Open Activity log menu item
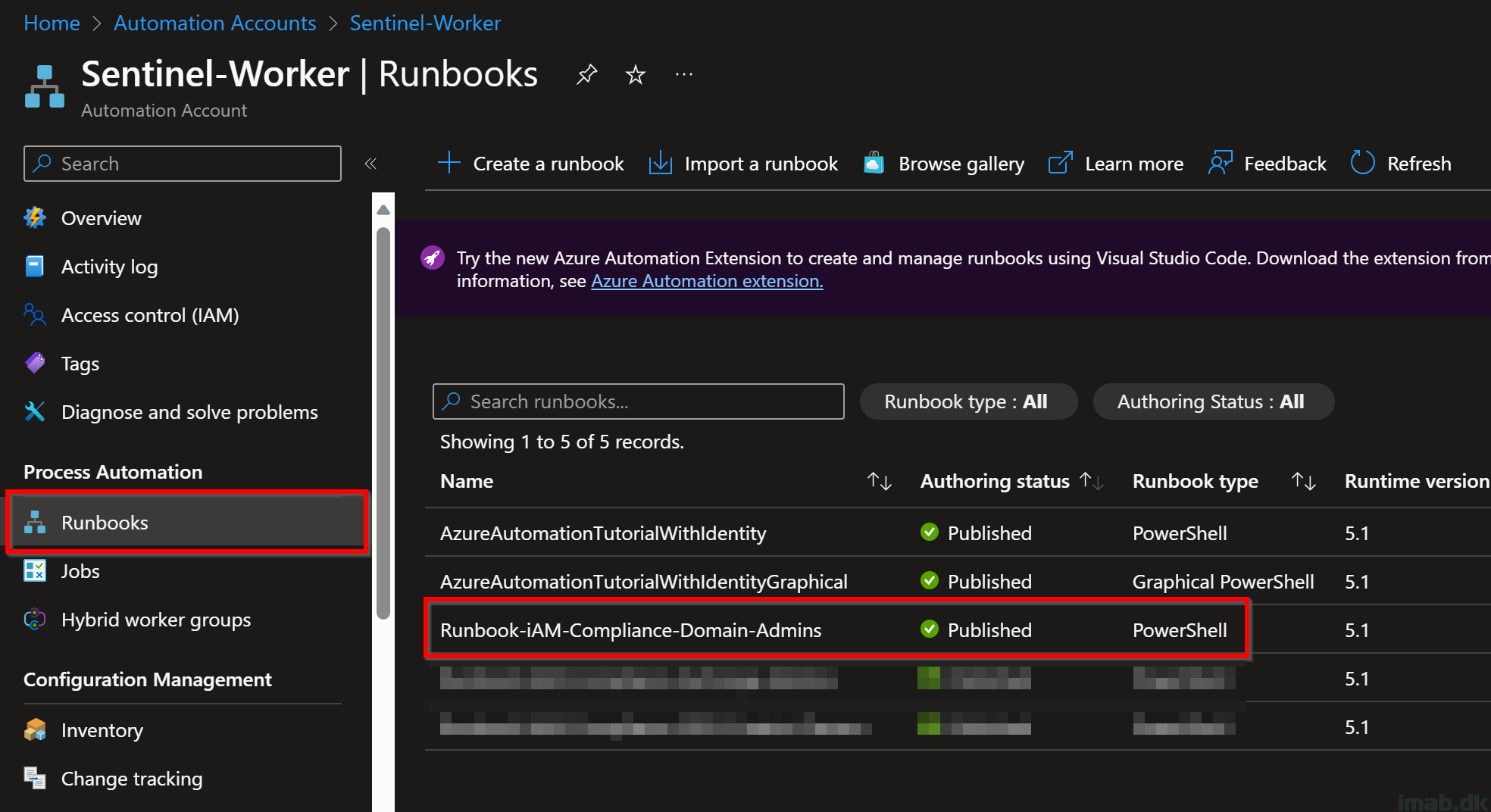This screenshot has width=1491, height=812. pos(110,267)
